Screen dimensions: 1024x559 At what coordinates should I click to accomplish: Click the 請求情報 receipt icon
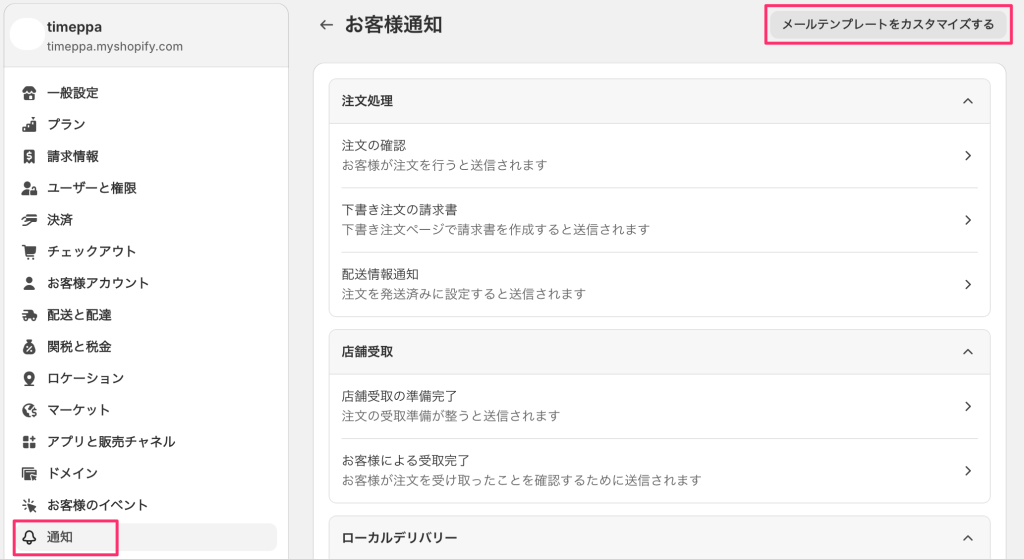(x=29, y=157)
